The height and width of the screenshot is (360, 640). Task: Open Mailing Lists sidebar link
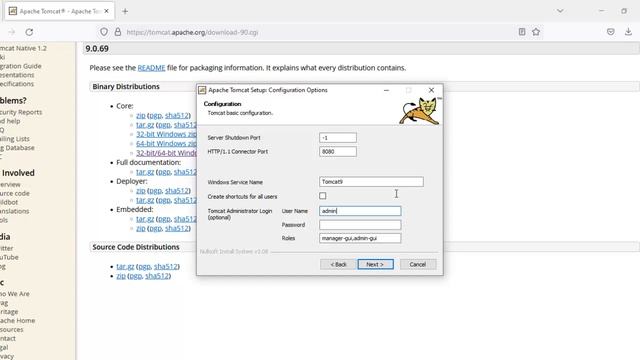[15, 139]
